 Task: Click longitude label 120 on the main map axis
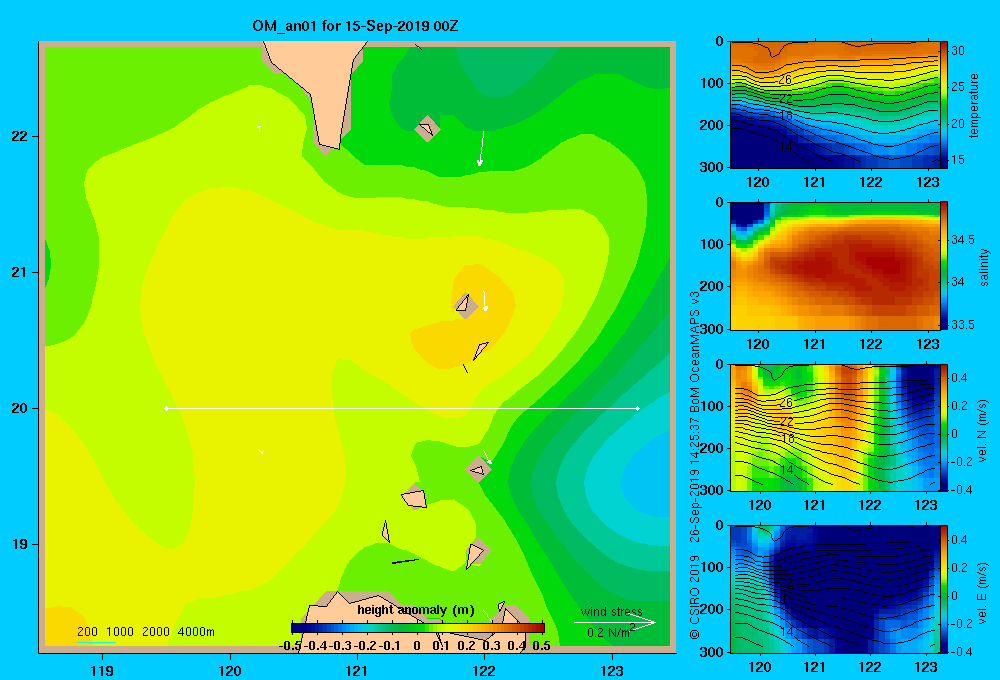coord(230,670)
